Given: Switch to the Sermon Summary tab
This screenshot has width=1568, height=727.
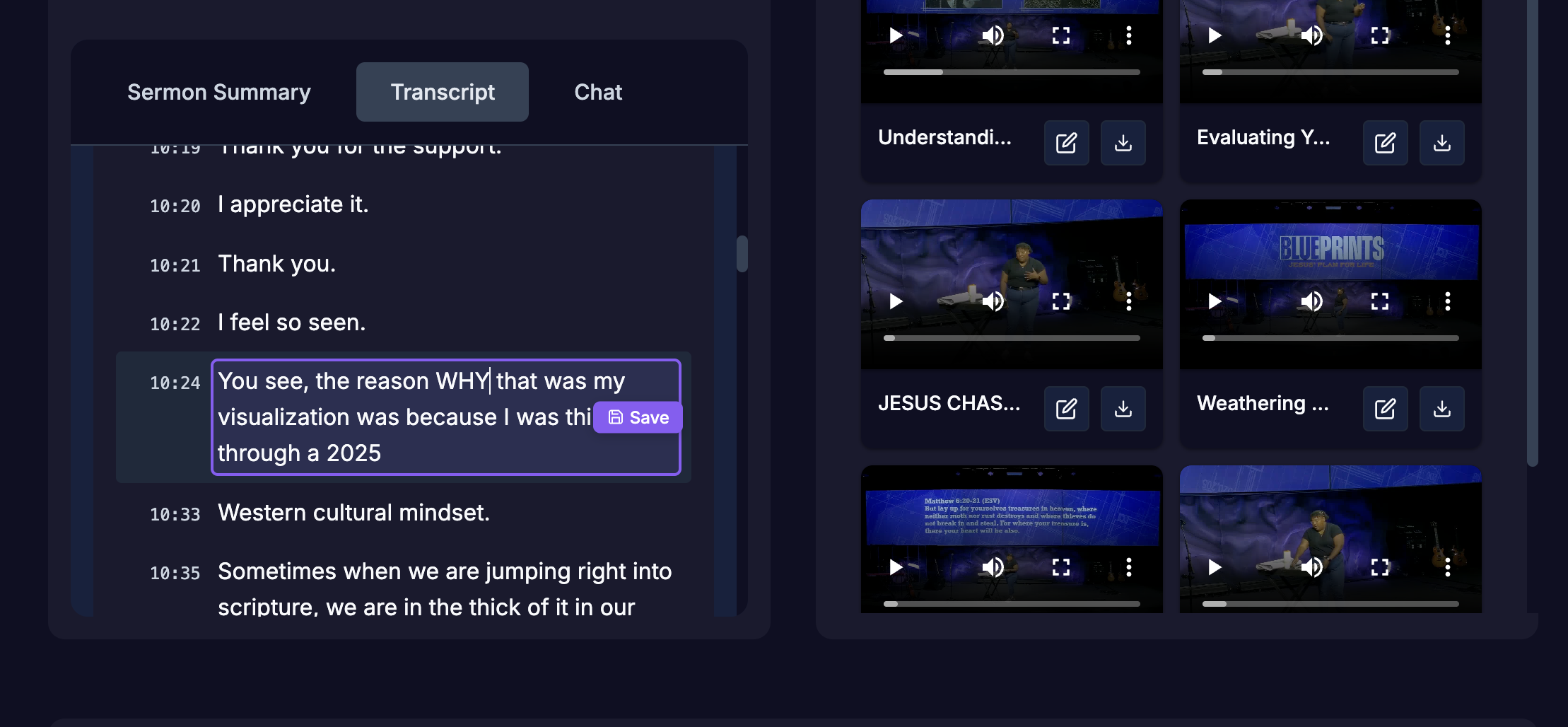Looking at the screenshot, I should point(218,92).
